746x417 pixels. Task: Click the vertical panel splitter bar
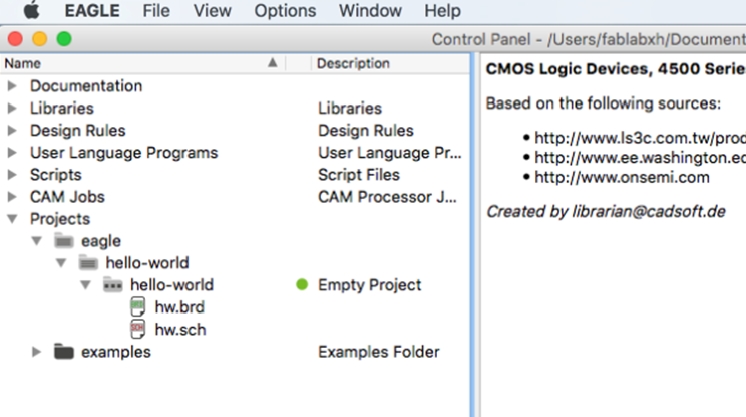[473, 235]
